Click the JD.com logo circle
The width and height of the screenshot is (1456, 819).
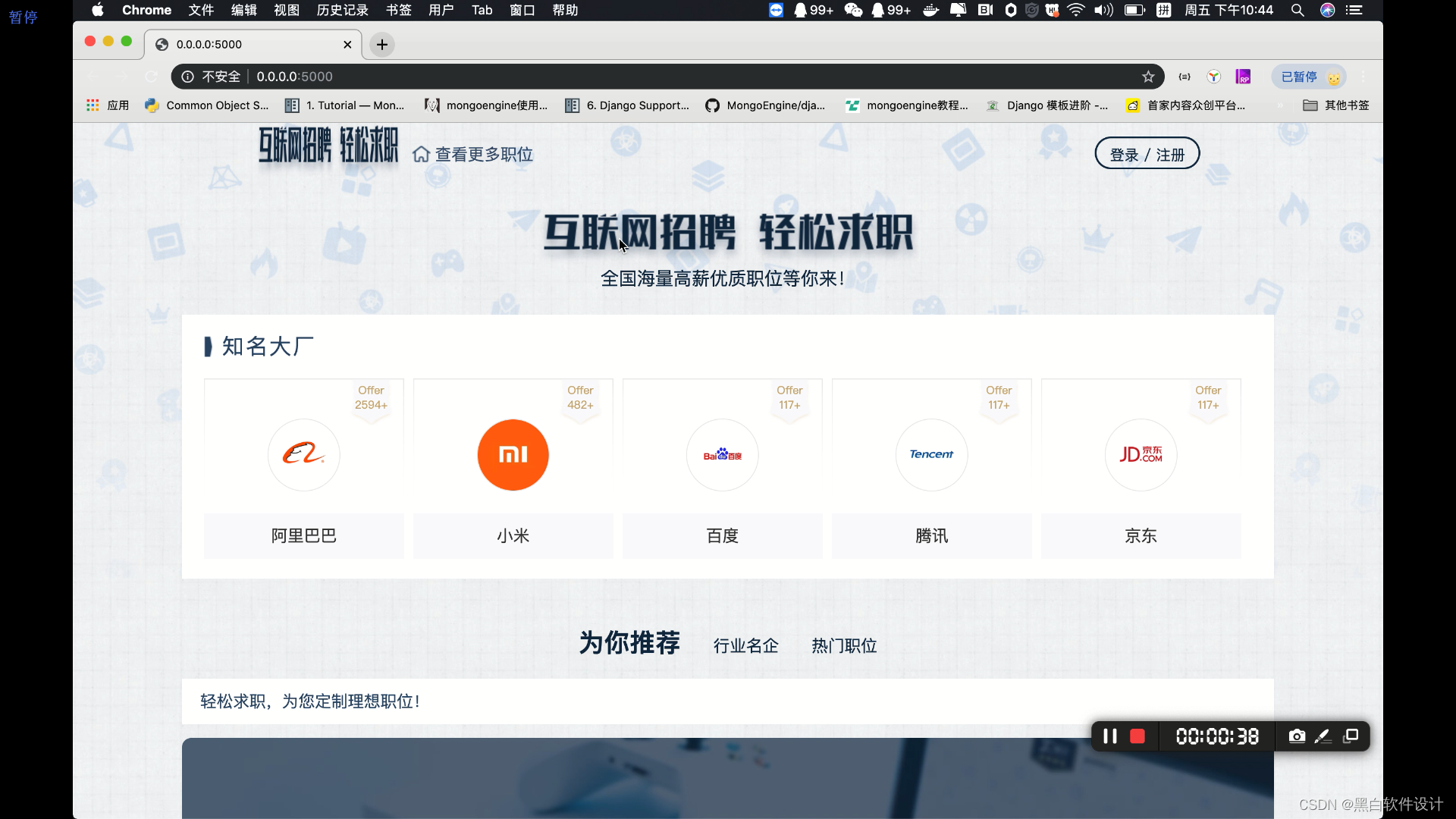[x=1141, y=454]
